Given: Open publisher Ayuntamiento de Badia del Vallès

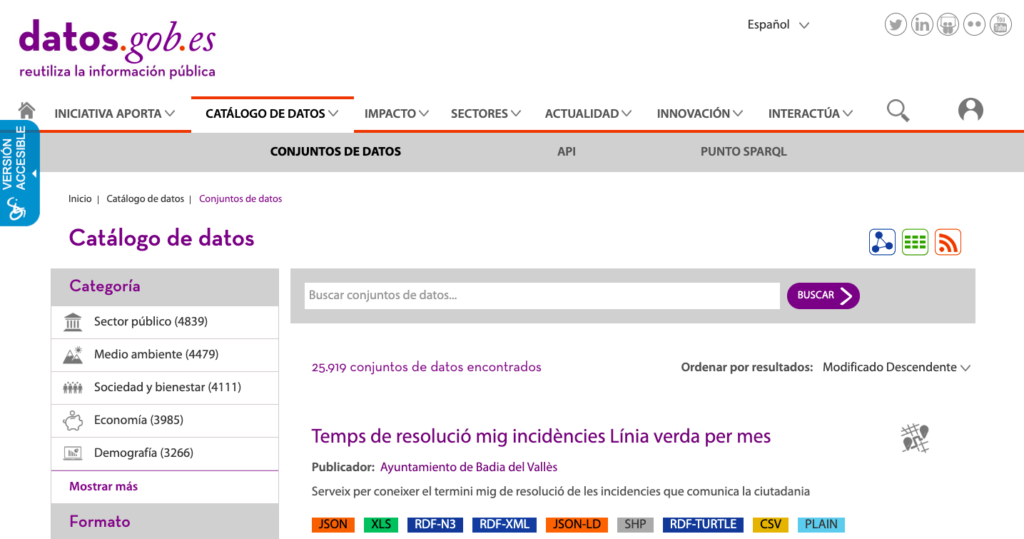Looking at the screenshot, I should point(468,467).
